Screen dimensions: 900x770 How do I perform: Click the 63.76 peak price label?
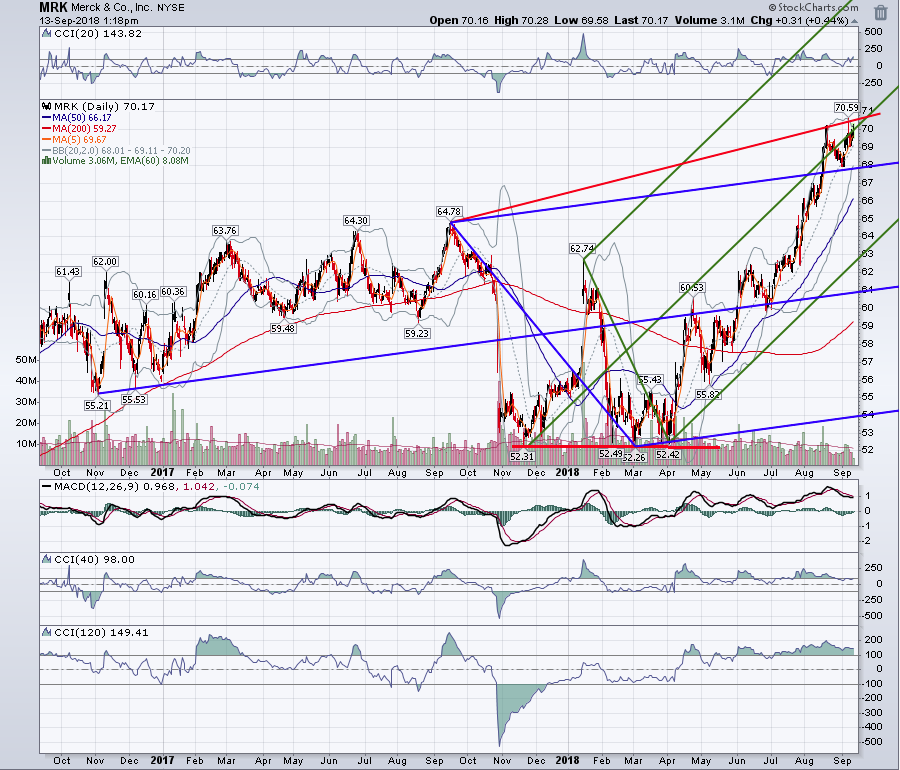click(x=224, y=231)
